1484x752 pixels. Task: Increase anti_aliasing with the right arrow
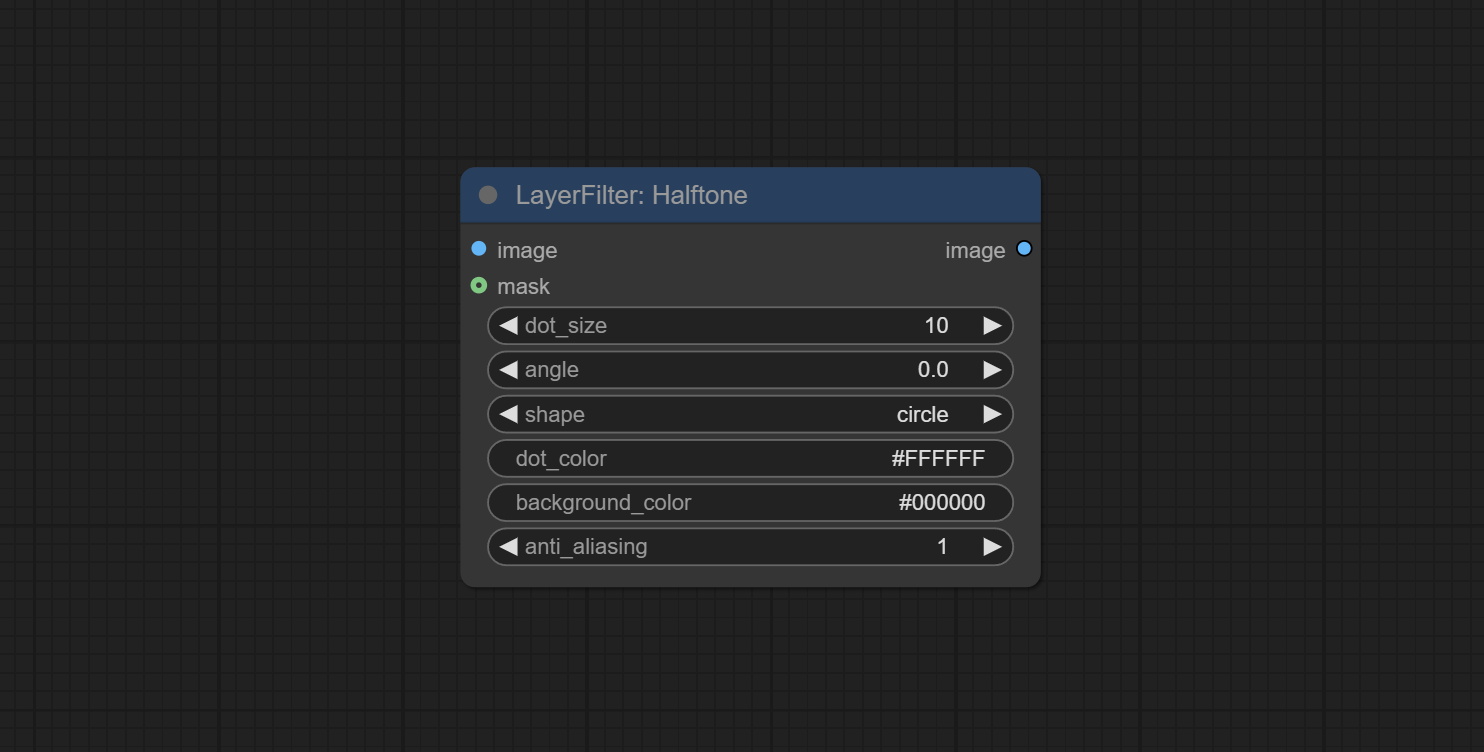tap(991, 547)
